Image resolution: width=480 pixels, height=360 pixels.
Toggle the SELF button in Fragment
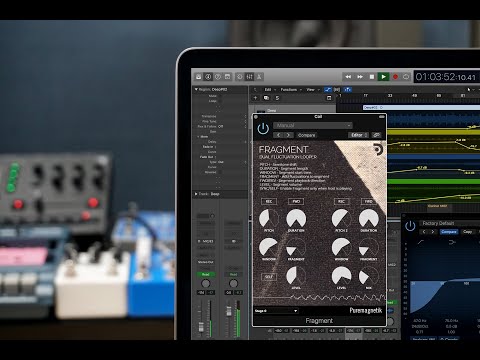coord(269,277)
